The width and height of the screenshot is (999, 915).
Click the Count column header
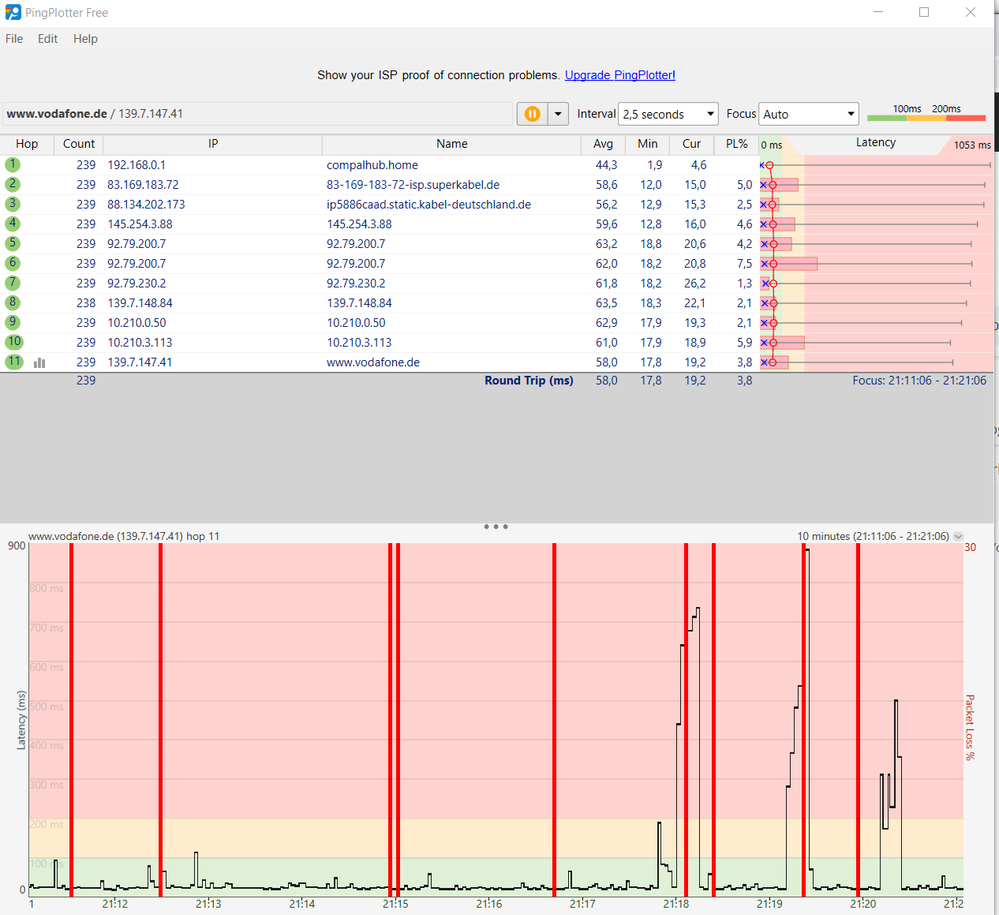[x=78, y=144]
